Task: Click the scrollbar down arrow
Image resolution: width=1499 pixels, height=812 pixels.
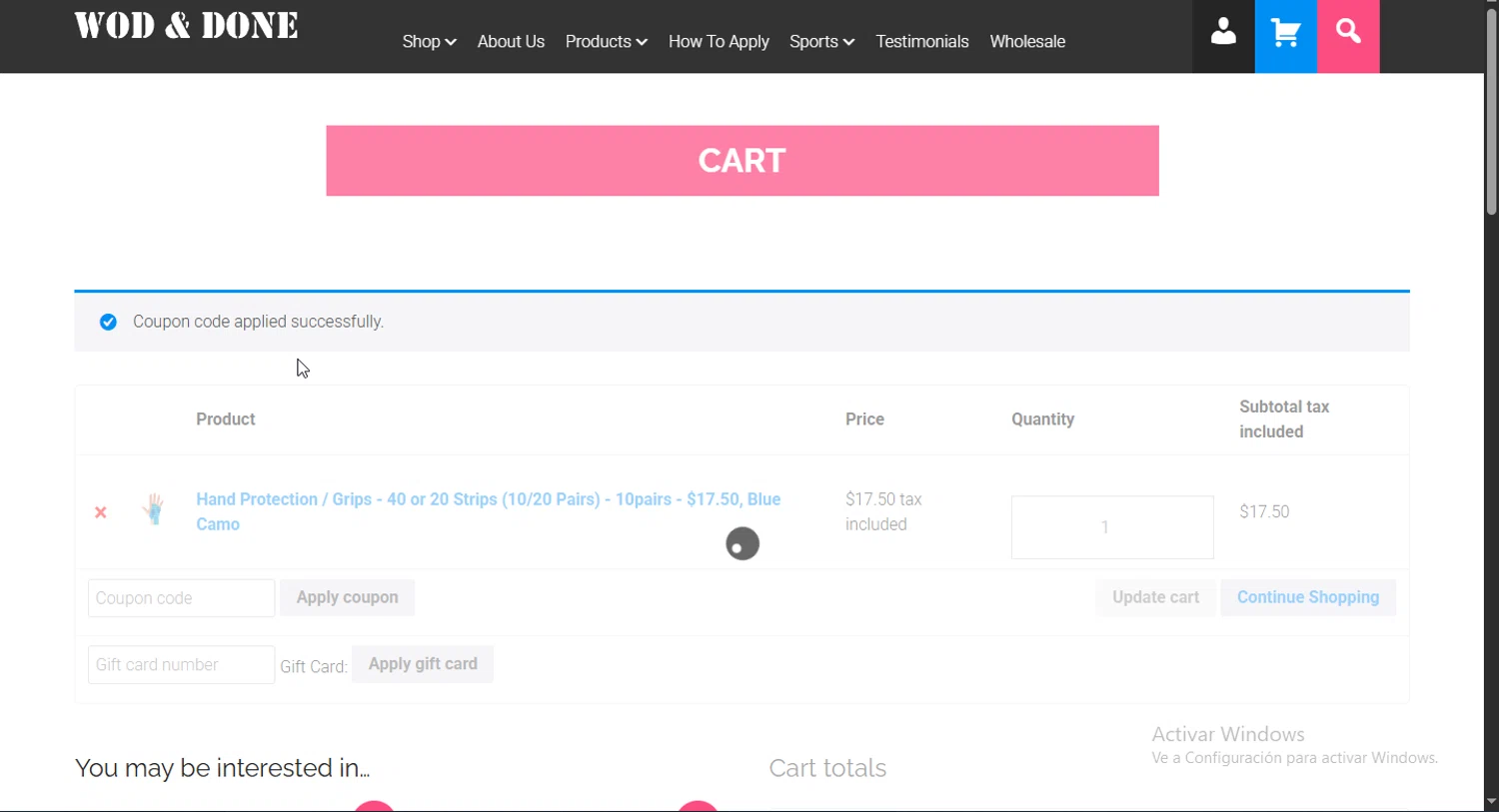Action: coord(1491,802)
